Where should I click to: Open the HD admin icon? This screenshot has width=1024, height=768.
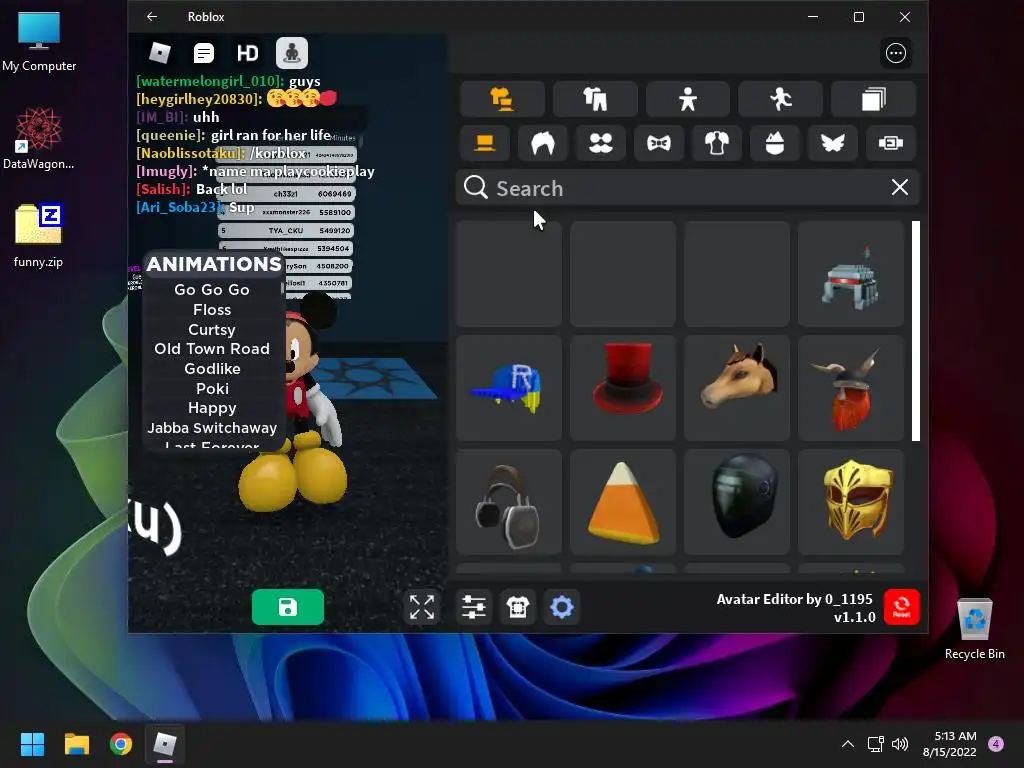coord(248,53)
